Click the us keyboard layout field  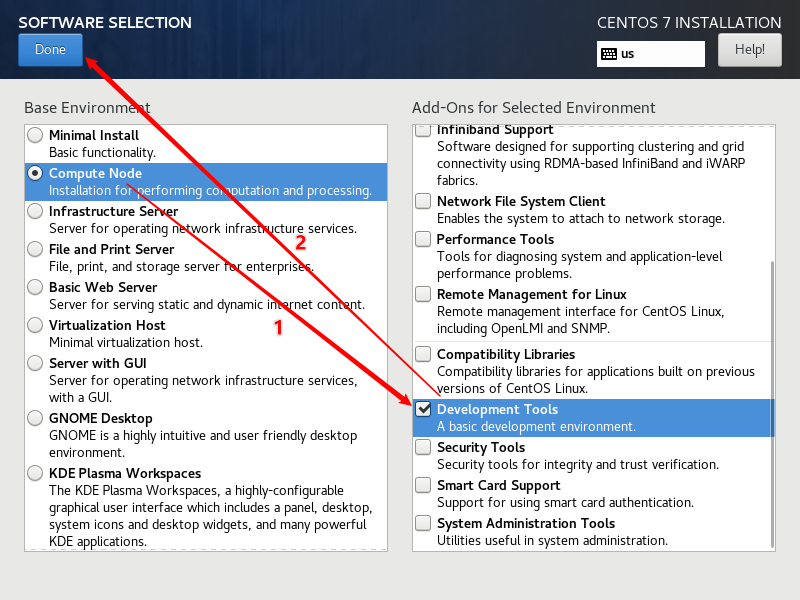(660, 54)
